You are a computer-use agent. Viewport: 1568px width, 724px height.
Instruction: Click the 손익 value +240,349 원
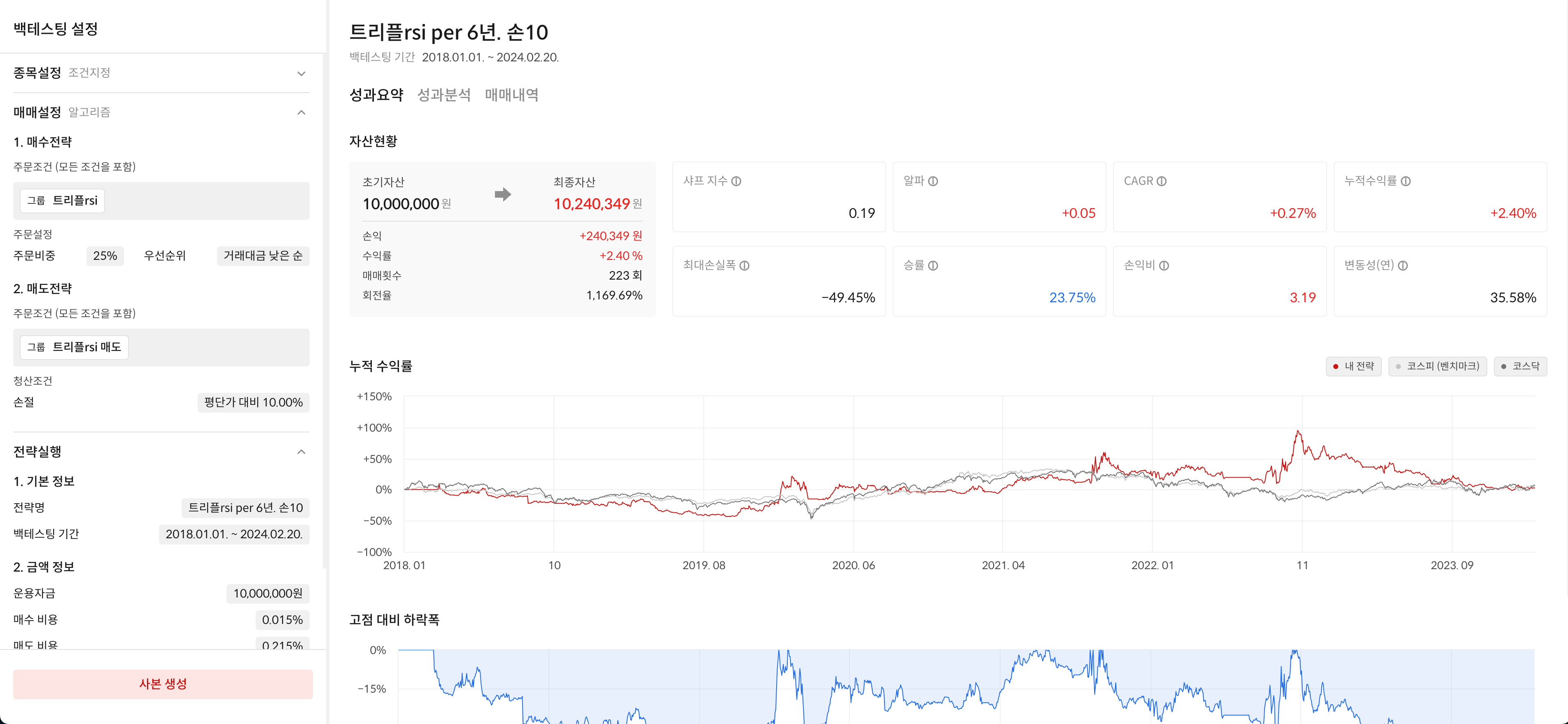(x=611, y=236)
